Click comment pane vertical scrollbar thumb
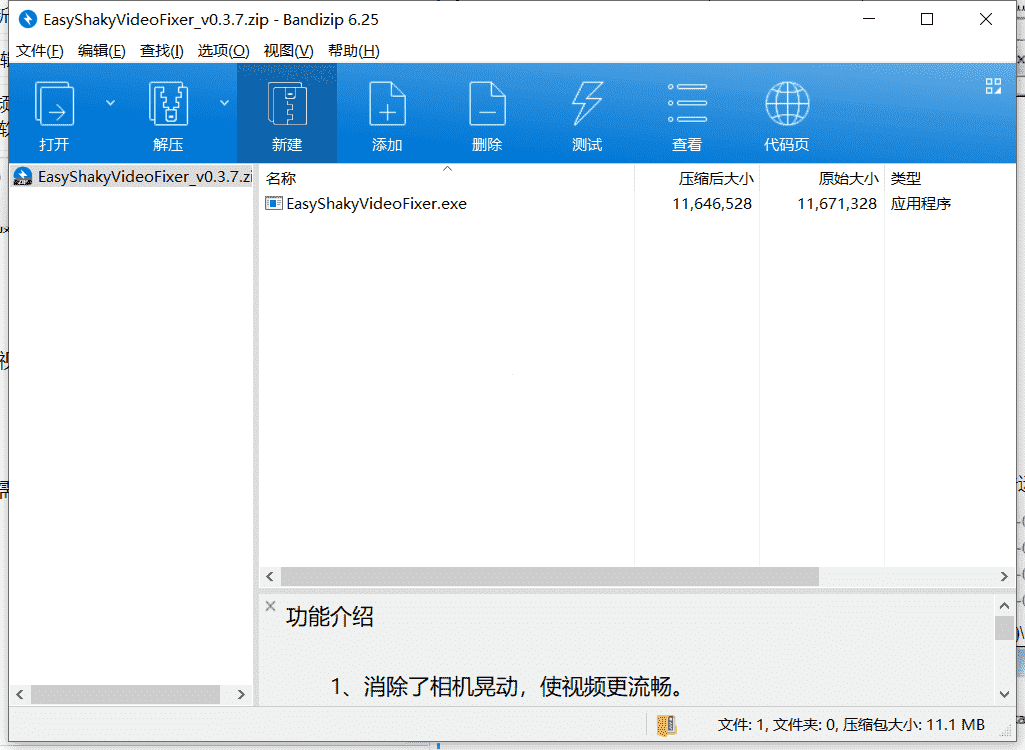This screenshot has height=750, width=1025. click(1004, 628)
